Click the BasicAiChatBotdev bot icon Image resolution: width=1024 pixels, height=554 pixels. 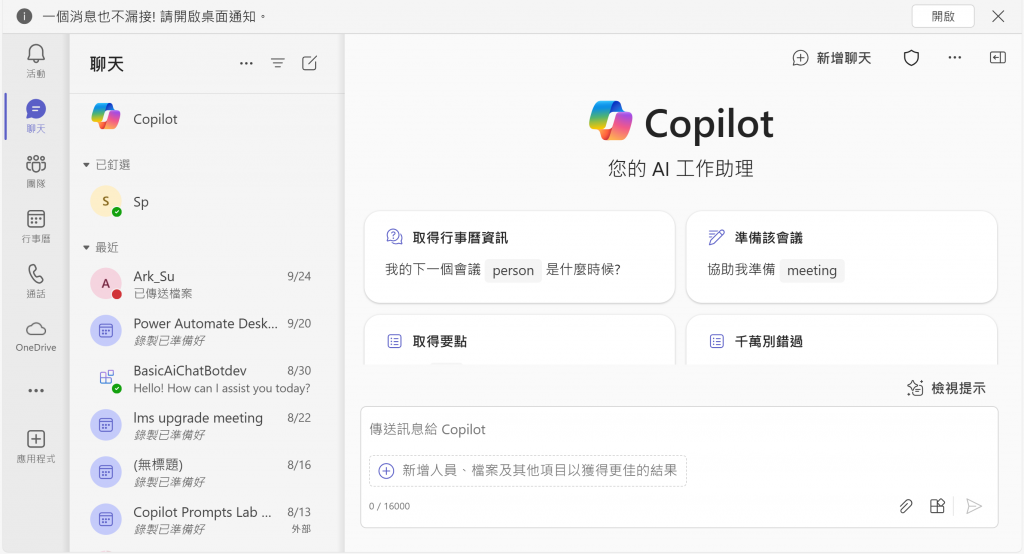107,378
